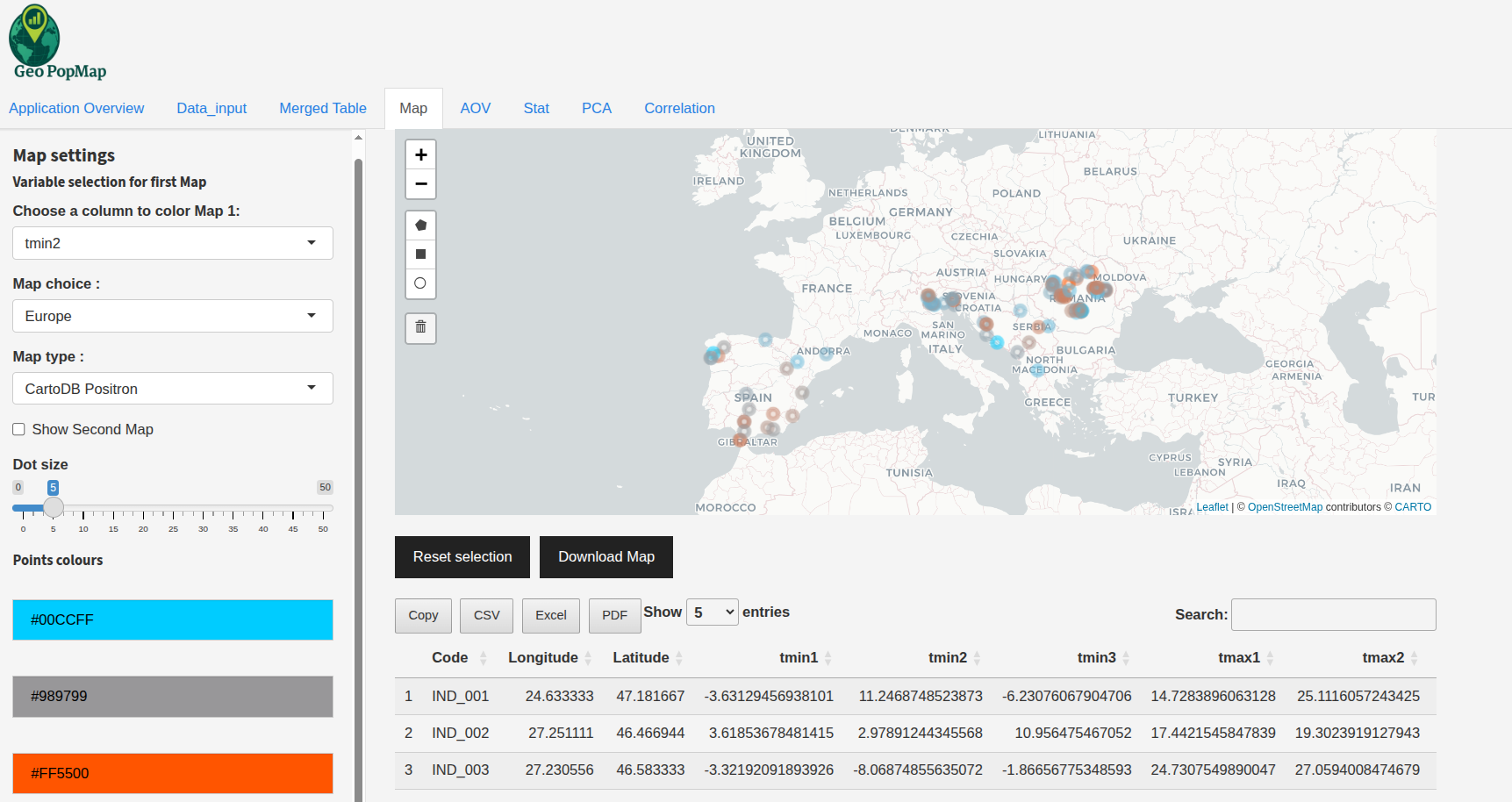
Task: Sort table by tmin3 column arrows
Action: [1126, 658]
